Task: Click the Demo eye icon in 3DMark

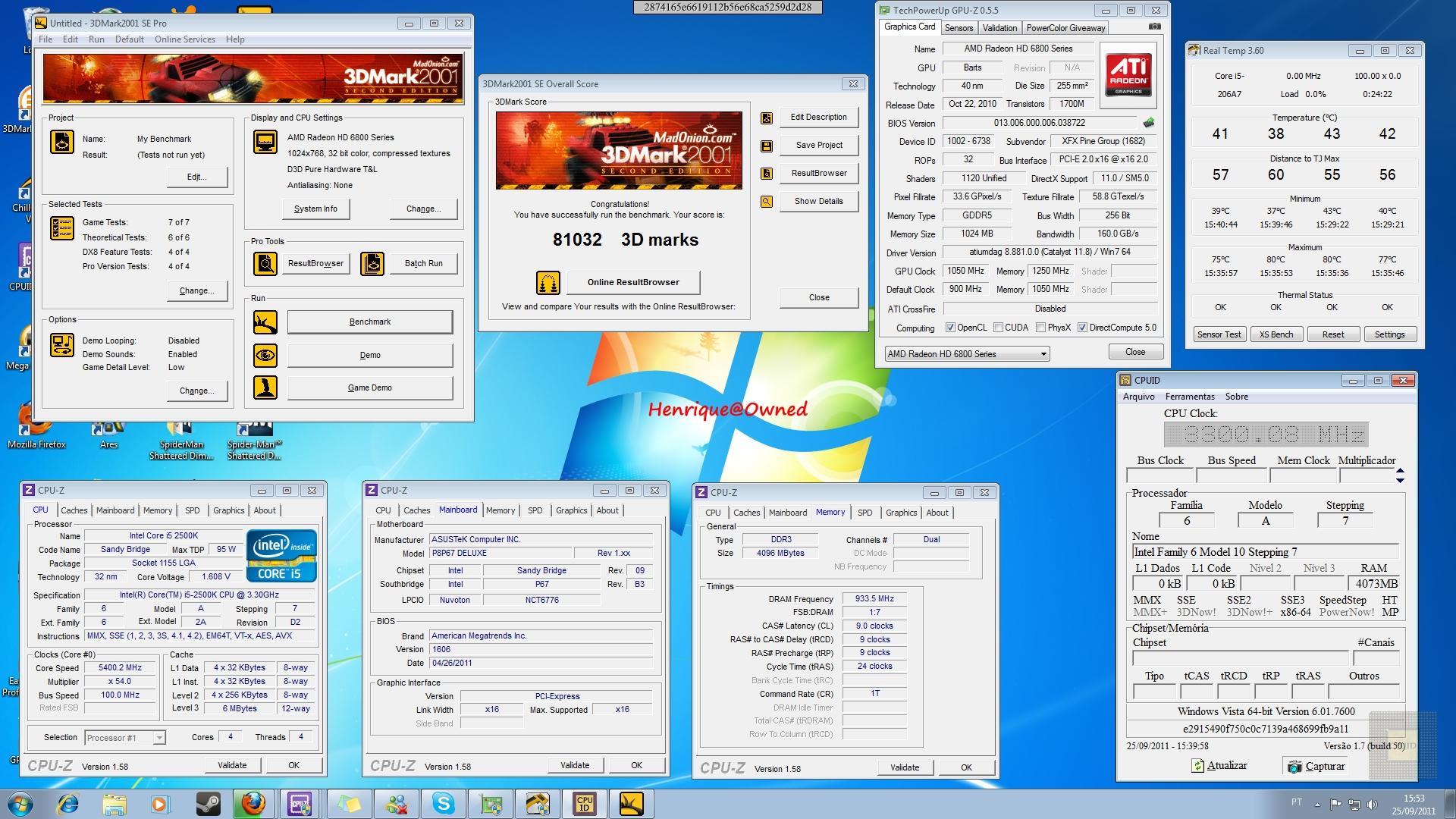Action: click(x=265, y=355)
